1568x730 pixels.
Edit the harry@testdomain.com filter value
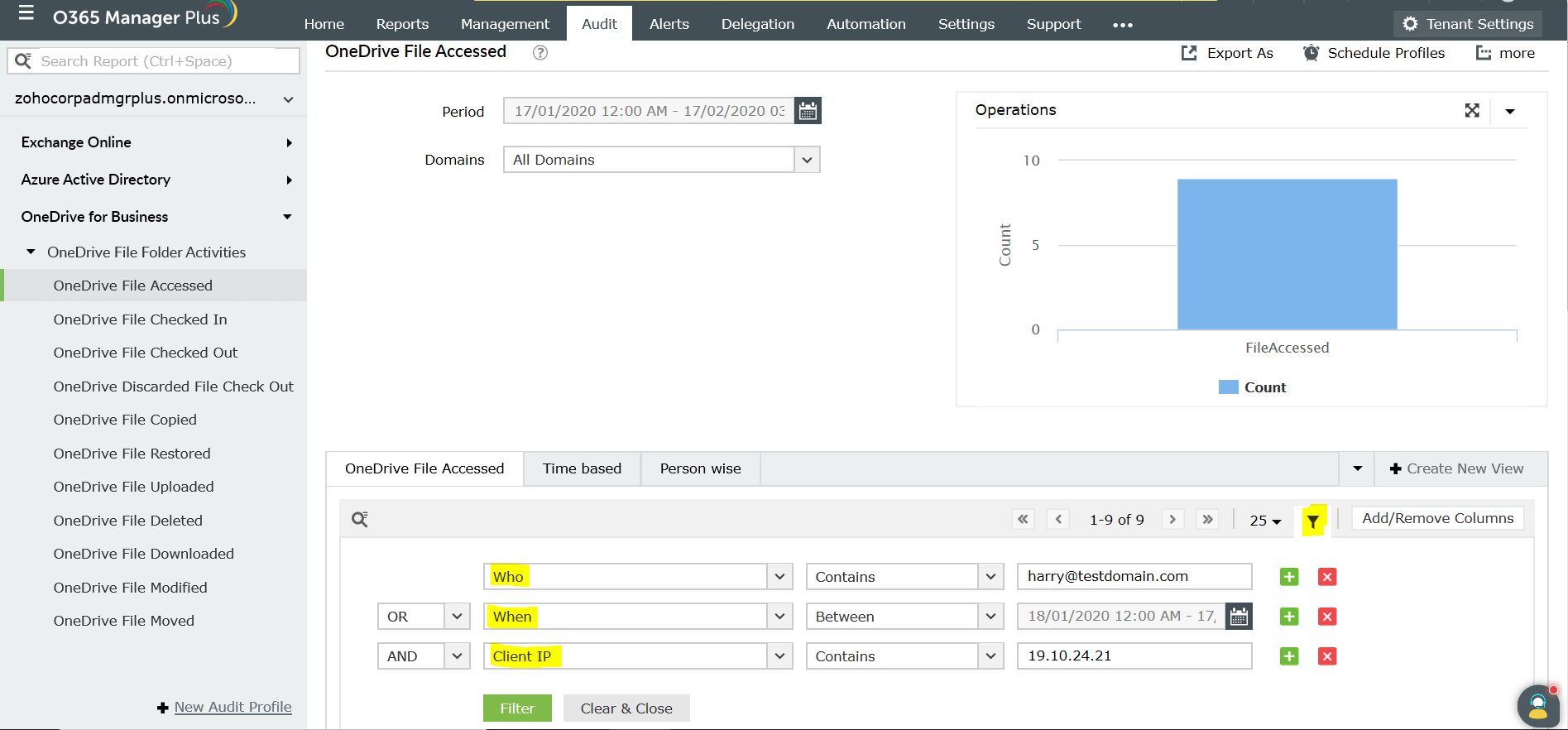1134,576
